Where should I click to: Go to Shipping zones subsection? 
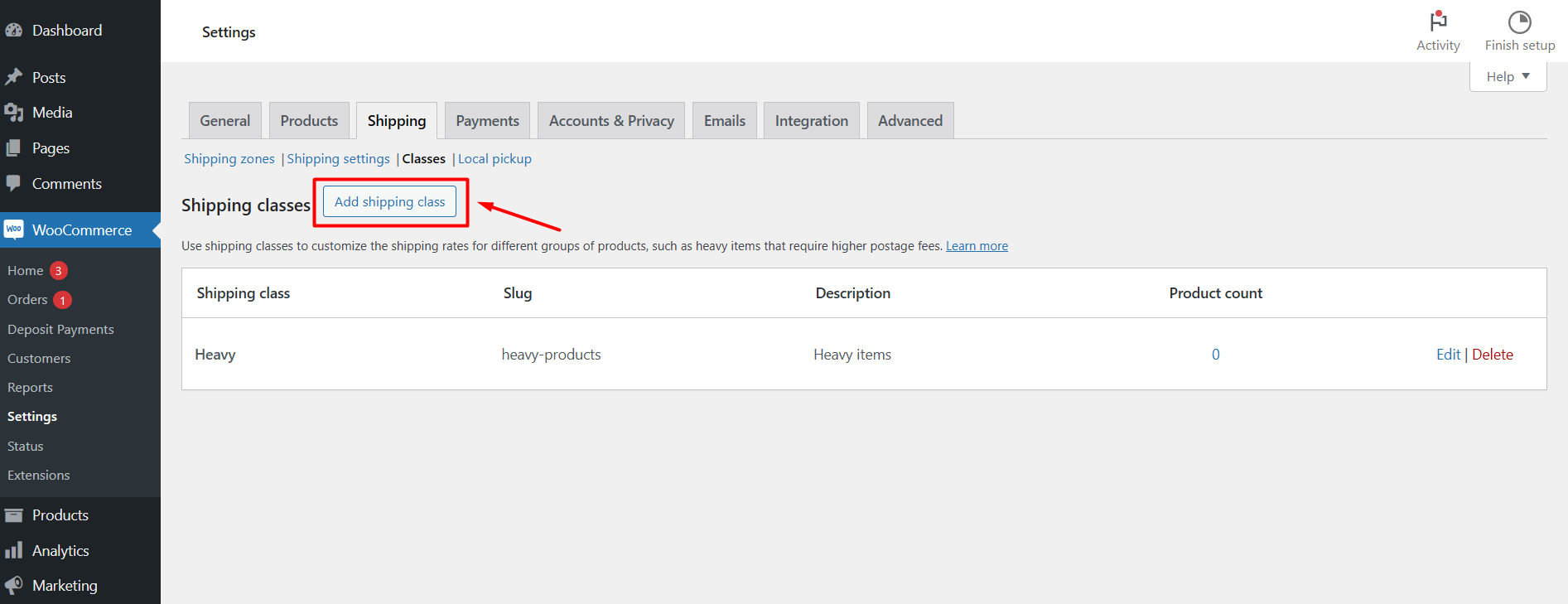pos(229,159)
